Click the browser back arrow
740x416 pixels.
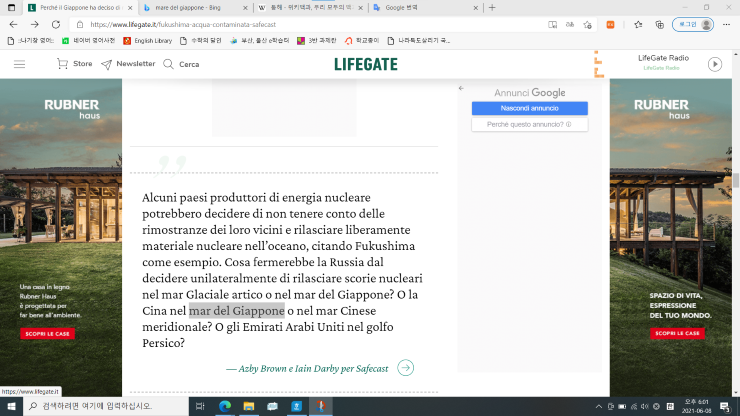(12, 24)
